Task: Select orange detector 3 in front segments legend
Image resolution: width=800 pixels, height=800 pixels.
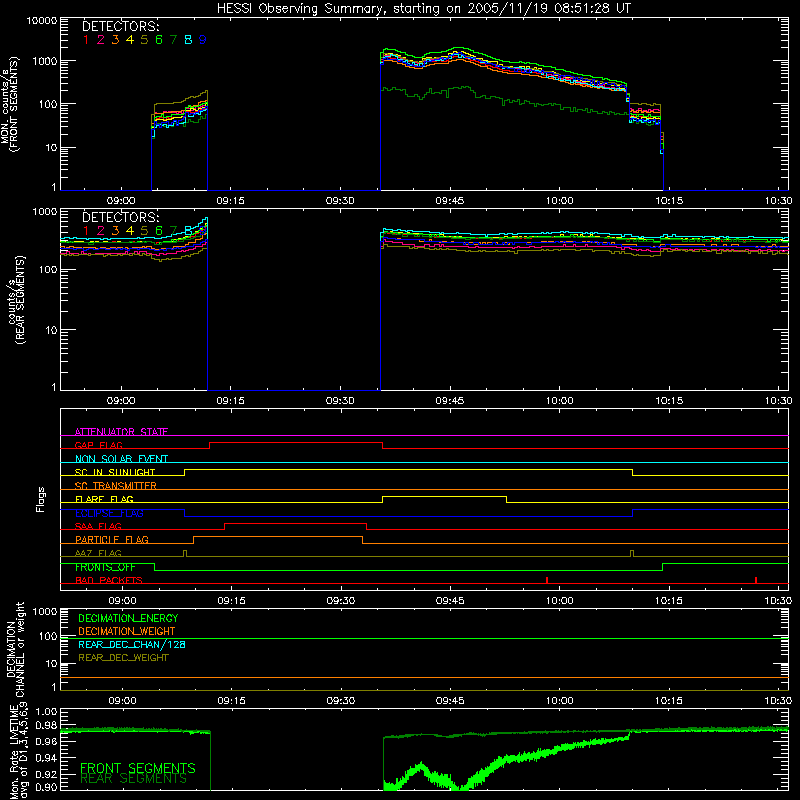Action: [115, 40]
